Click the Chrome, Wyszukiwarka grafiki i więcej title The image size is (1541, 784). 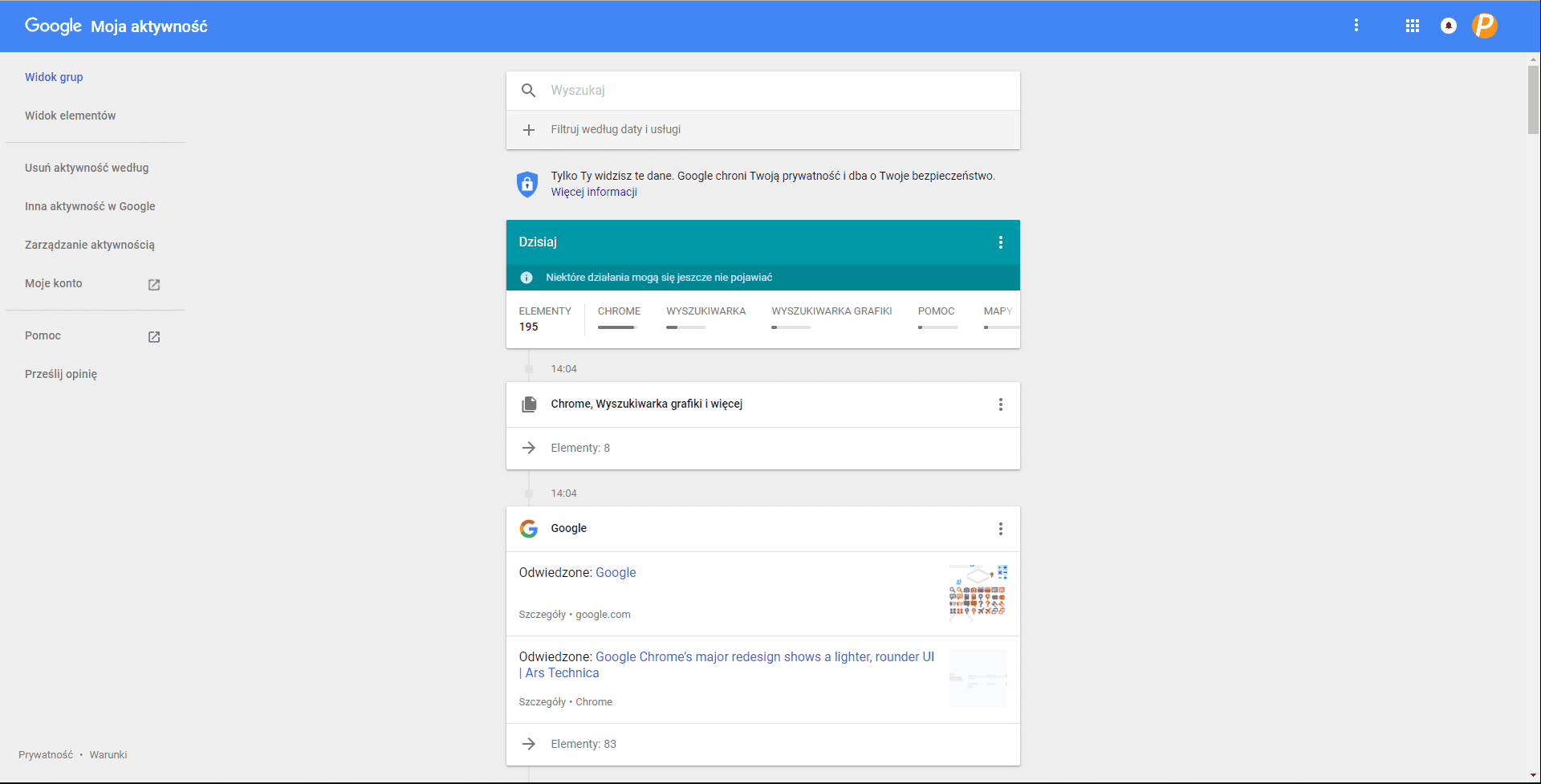[646, 404]
